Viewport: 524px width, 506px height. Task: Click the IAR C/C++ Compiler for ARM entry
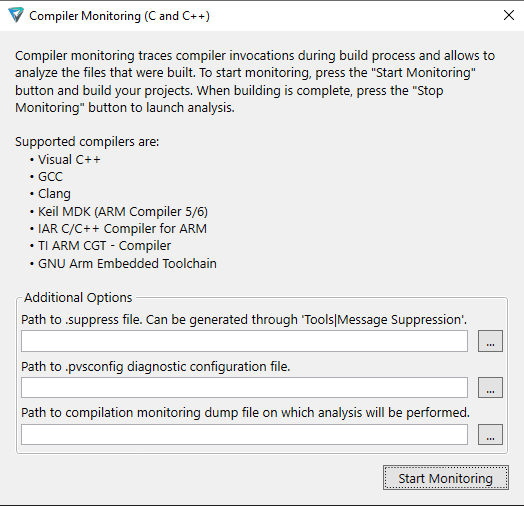click(122, 229)
